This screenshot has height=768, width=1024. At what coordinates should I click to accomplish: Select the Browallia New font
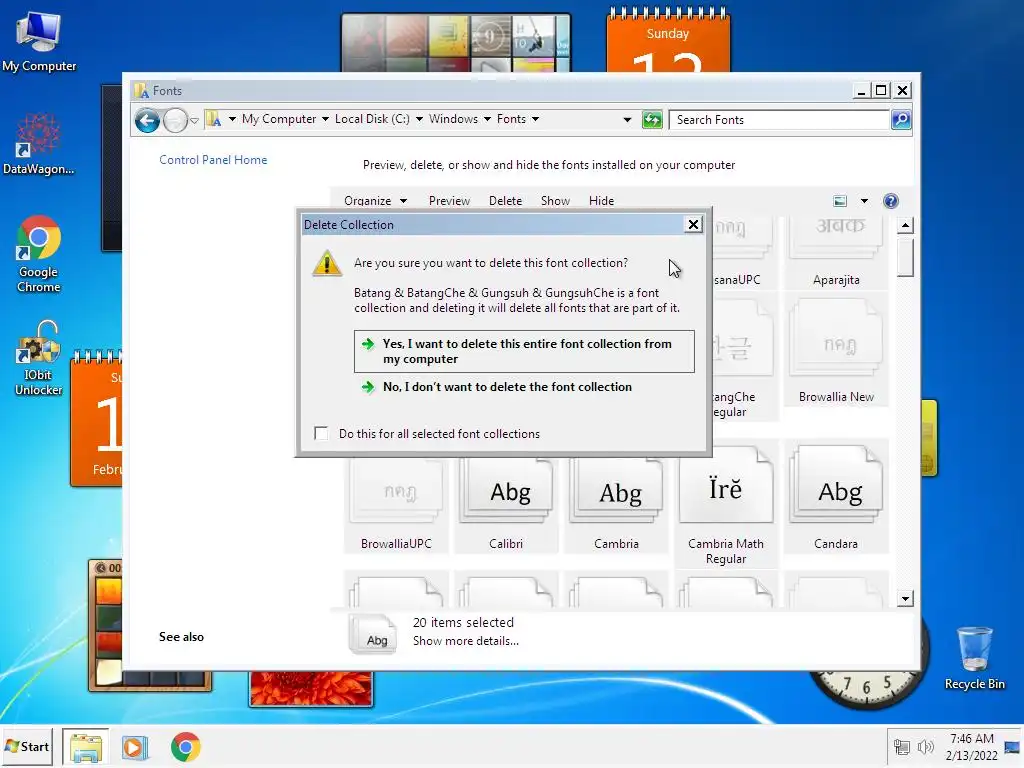tap(836, 351)
